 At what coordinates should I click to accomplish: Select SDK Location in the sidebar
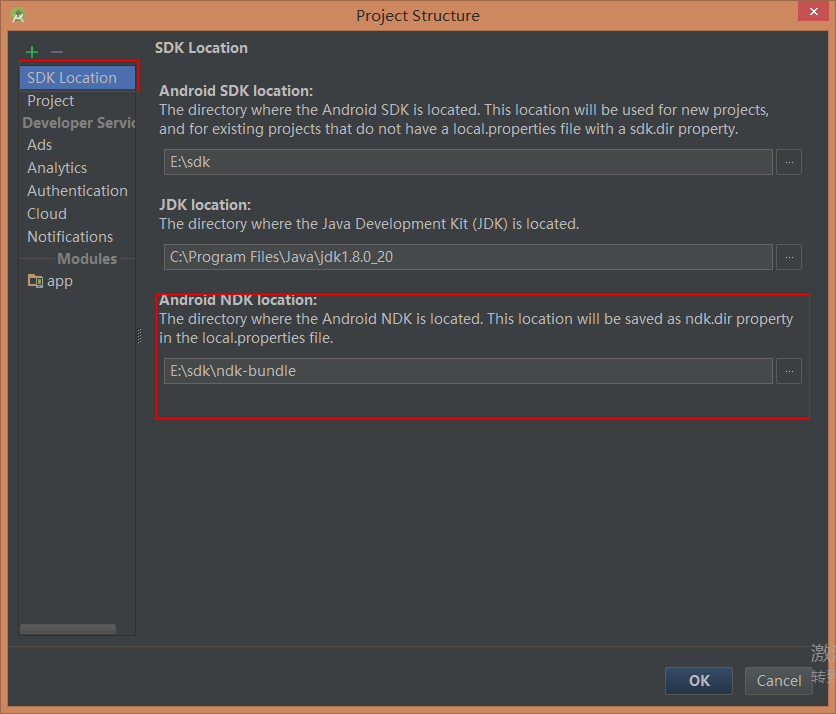(72, 78)
